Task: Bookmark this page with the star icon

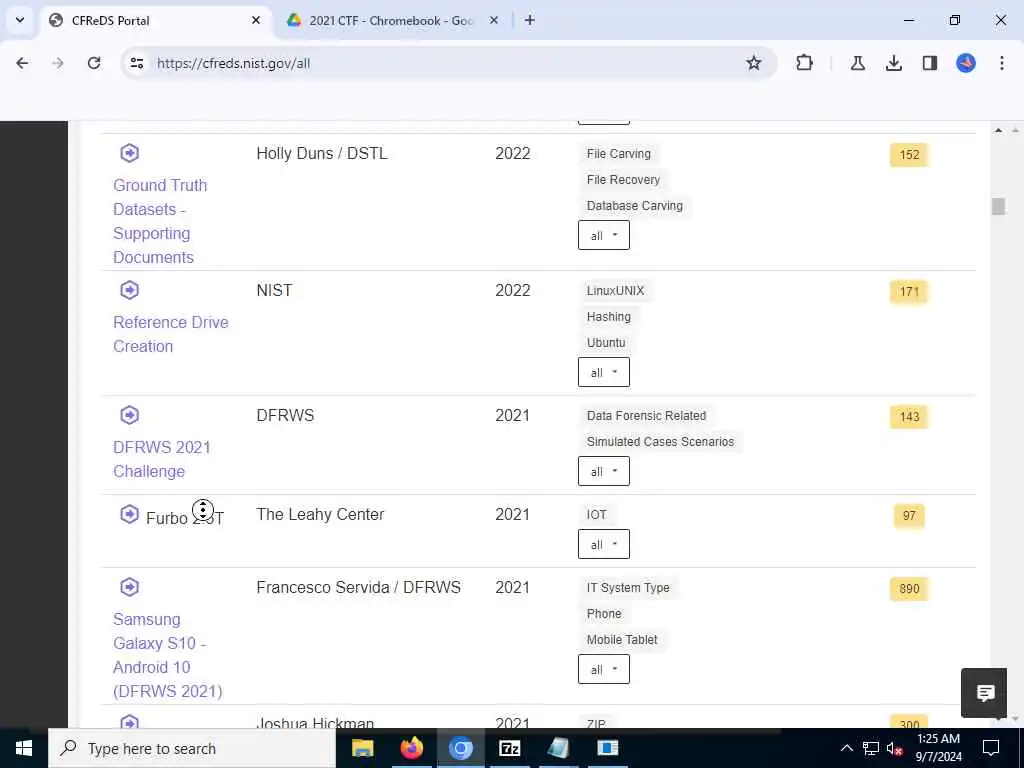Action: 754,63
